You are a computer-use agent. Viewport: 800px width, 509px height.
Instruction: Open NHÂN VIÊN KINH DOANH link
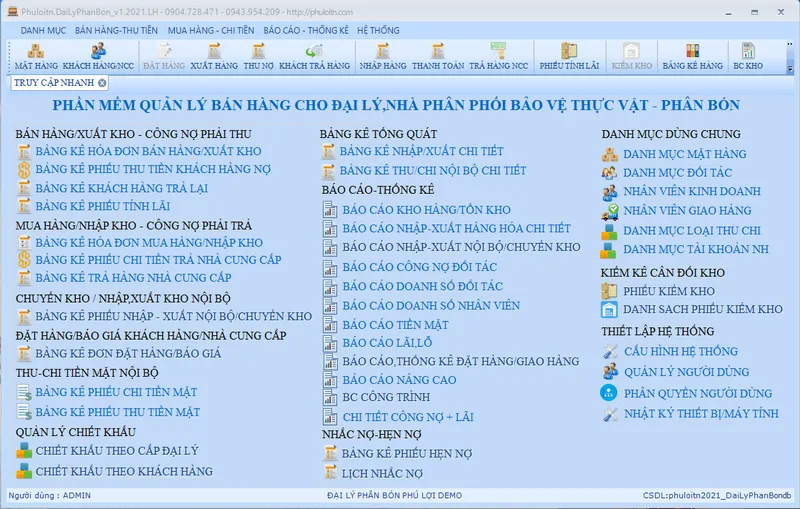coord(692,191)
